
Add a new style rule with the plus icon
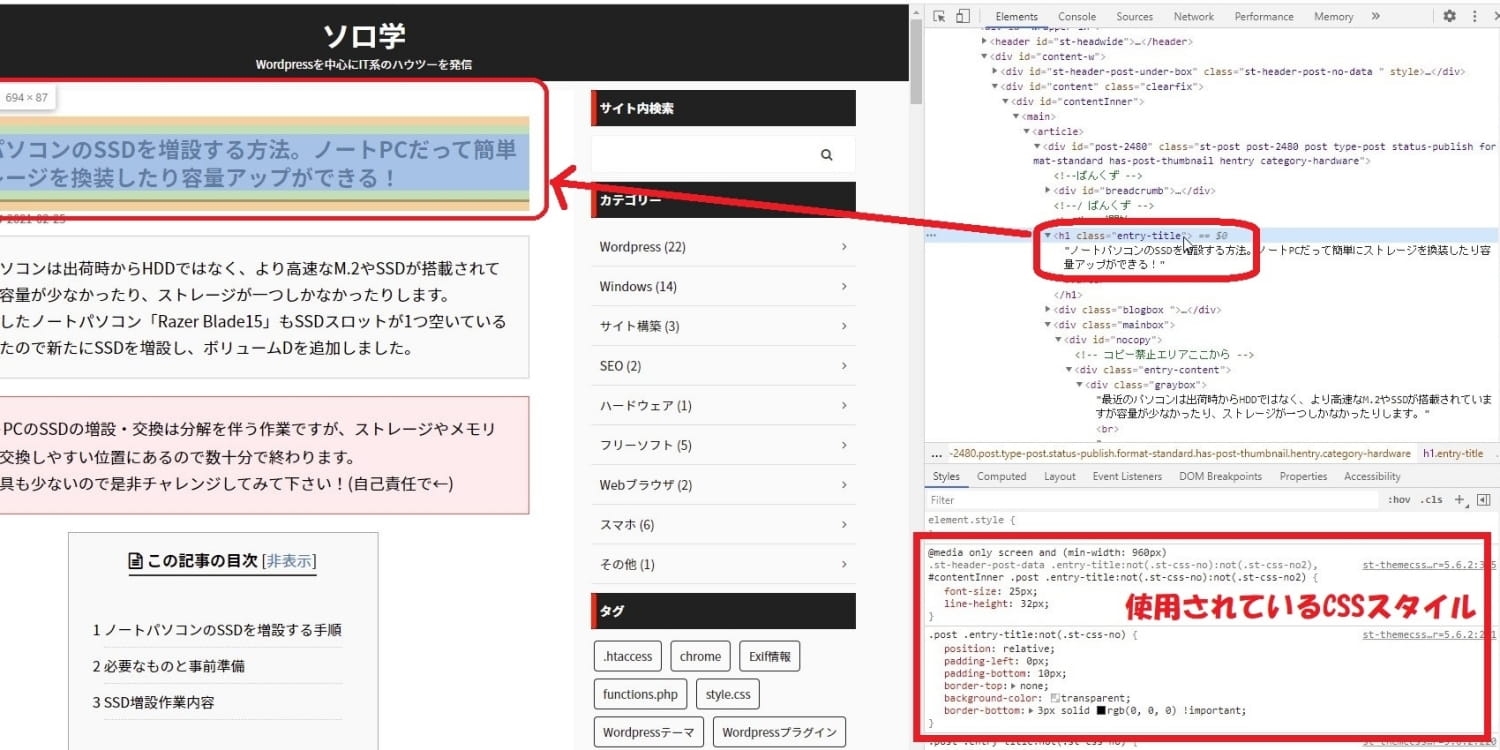point(1459,499)
